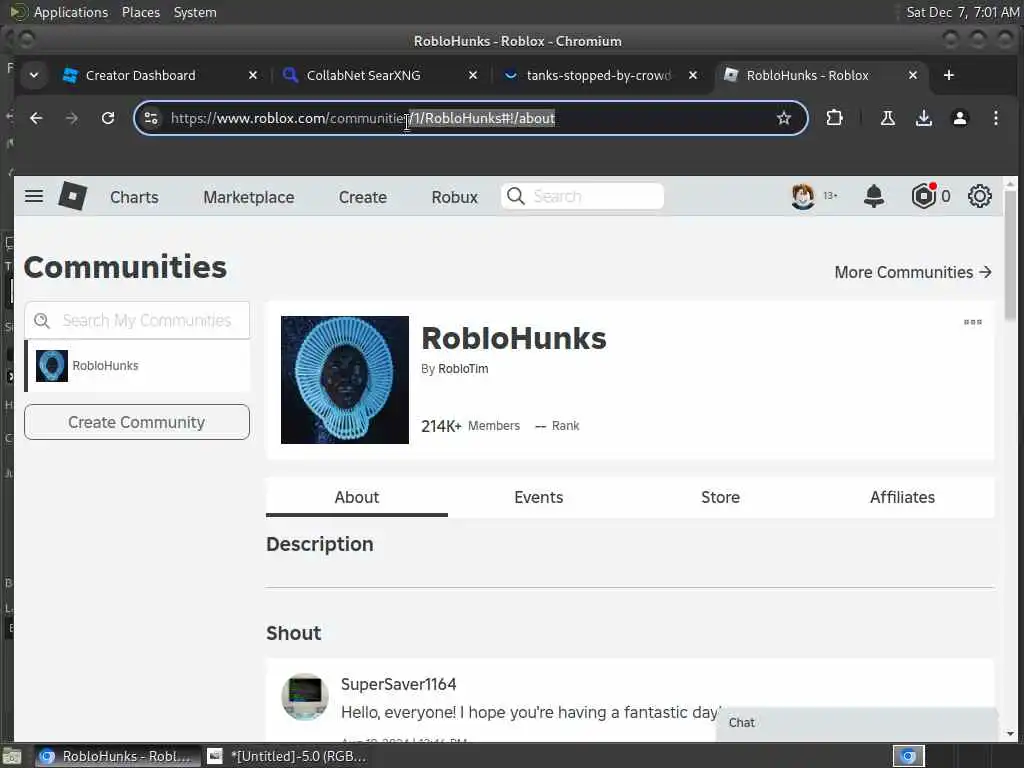
Task: Open the RobloHunks three-dot options menu
Action: click(x=972, y=322)
